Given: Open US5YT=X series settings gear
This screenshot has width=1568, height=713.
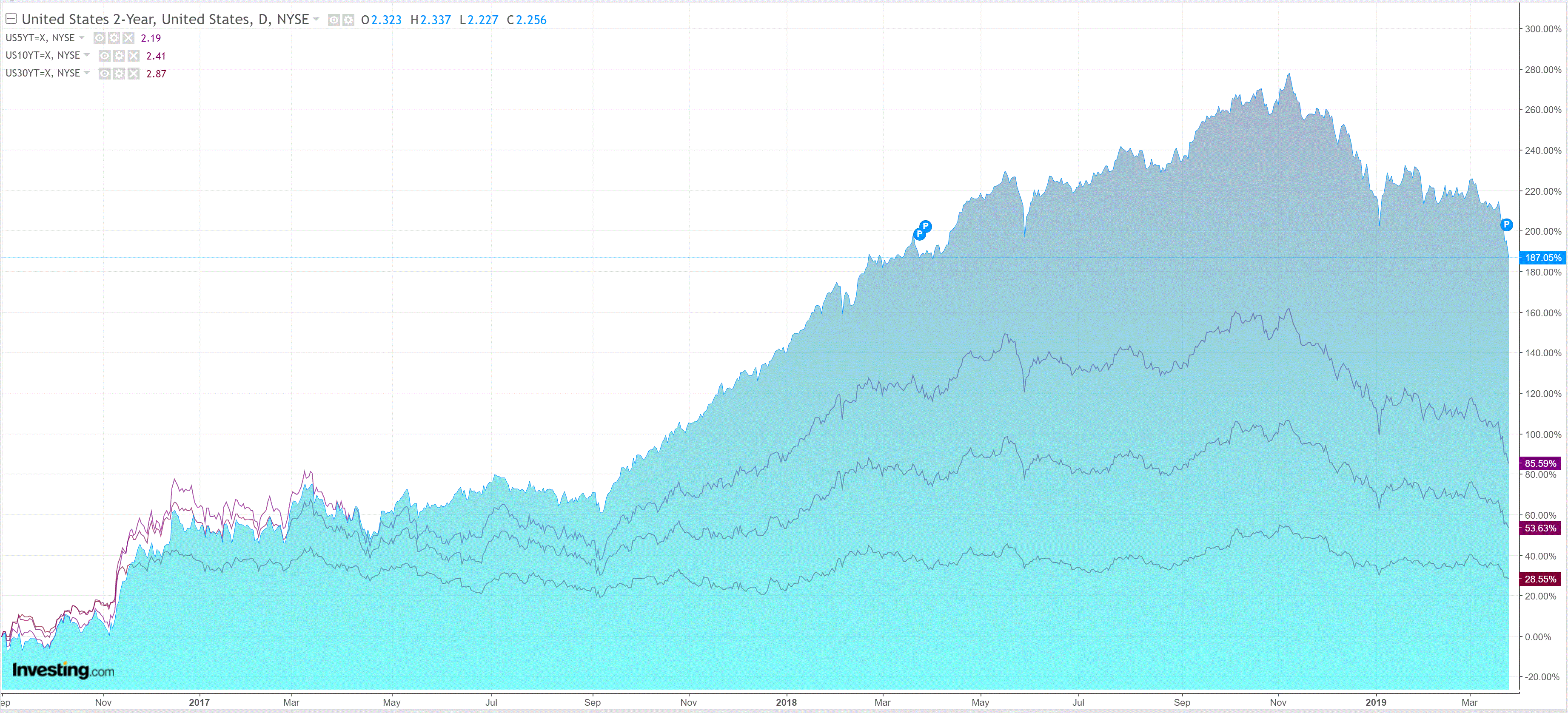Looking at the screenshot, I should point(114,38).
